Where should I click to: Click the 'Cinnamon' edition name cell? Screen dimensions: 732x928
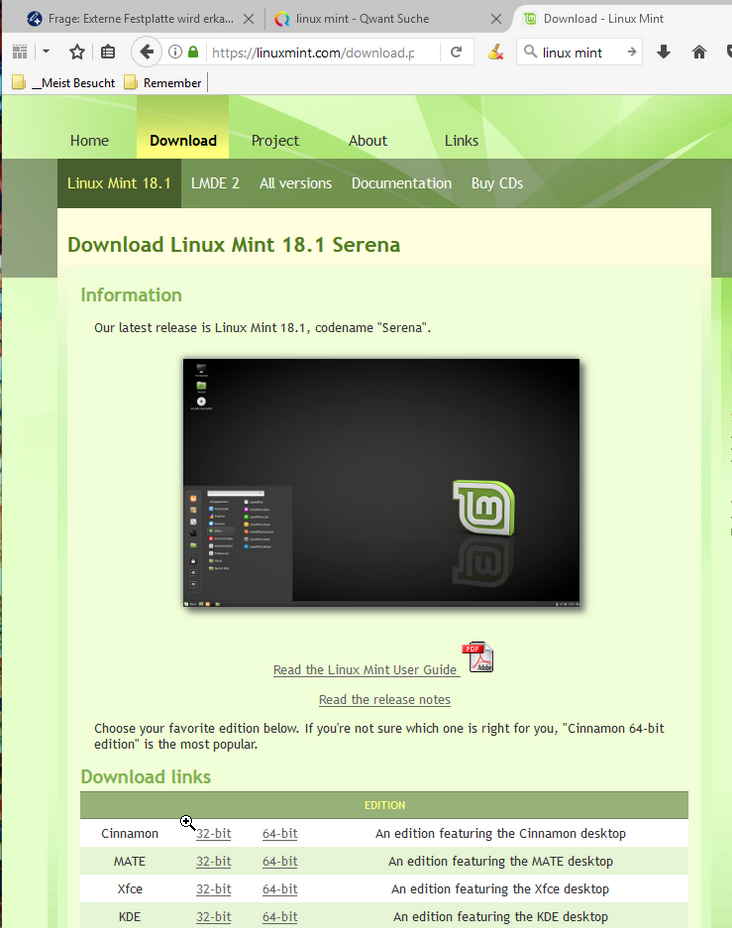[130, 833]
